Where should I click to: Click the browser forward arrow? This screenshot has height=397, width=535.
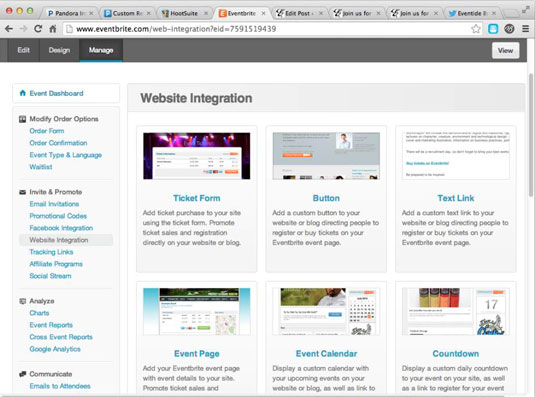[x=24, y=29]
